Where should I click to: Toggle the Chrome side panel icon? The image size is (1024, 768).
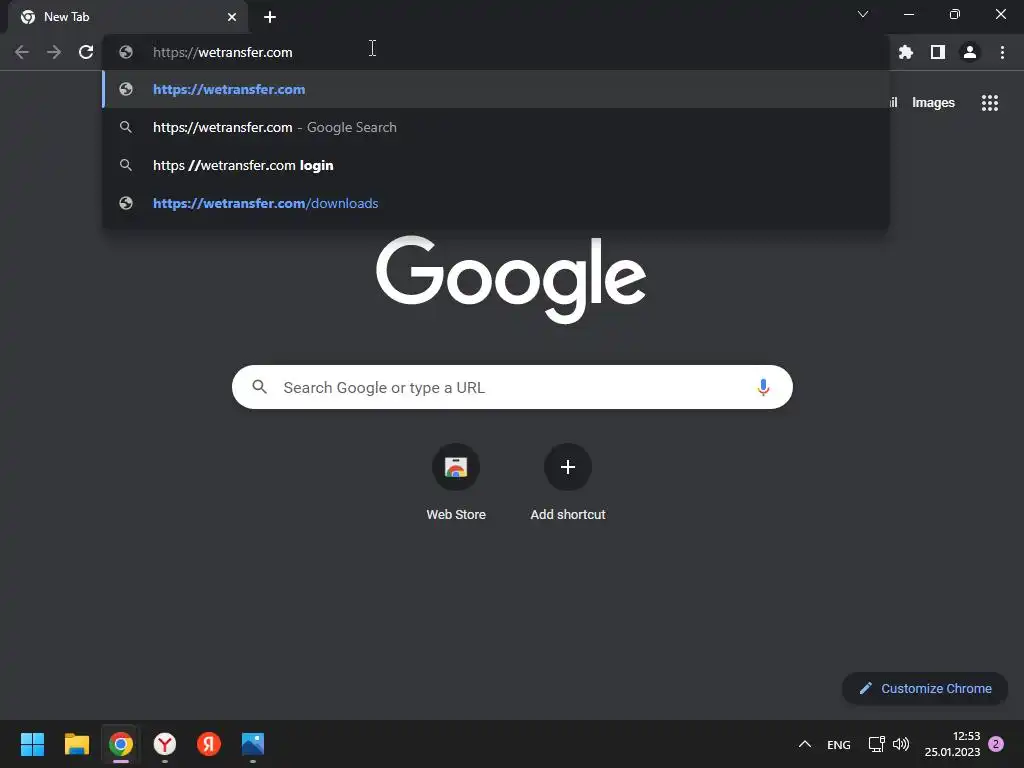coord(938,52)
